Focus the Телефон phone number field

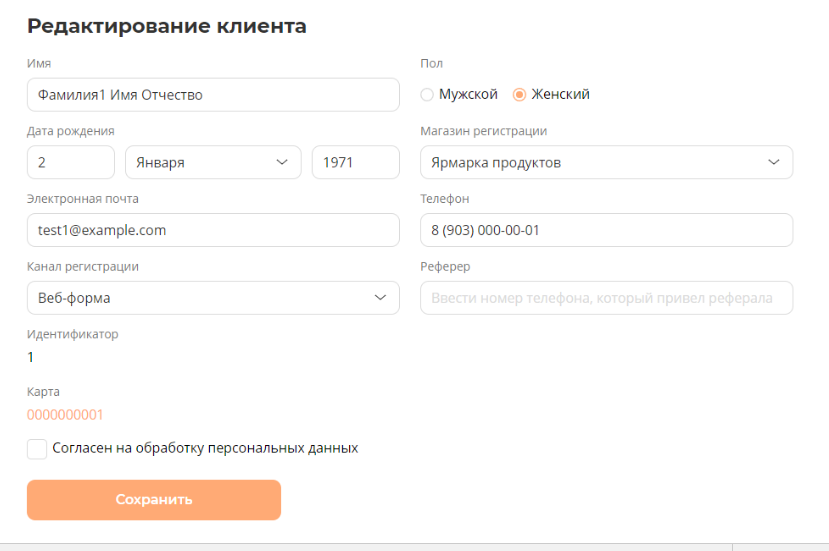(606, 230)
